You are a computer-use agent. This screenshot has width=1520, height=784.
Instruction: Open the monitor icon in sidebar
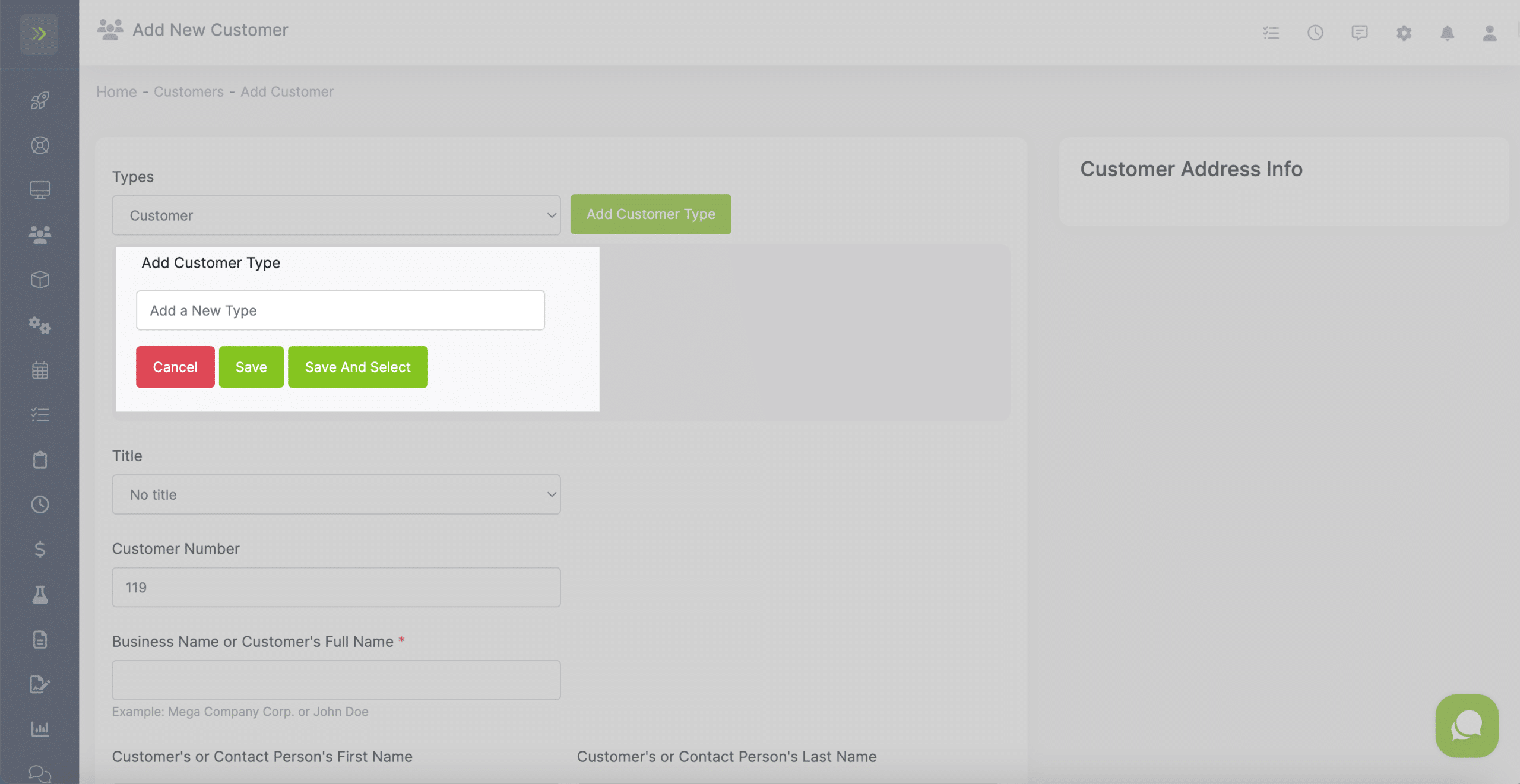(40, 190)
